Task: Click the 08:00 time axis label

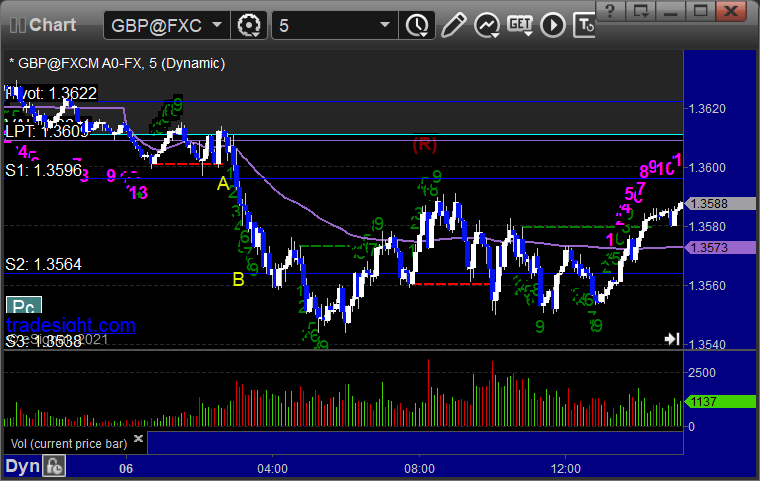Action: pyautogui.click(x=419, y=469)
